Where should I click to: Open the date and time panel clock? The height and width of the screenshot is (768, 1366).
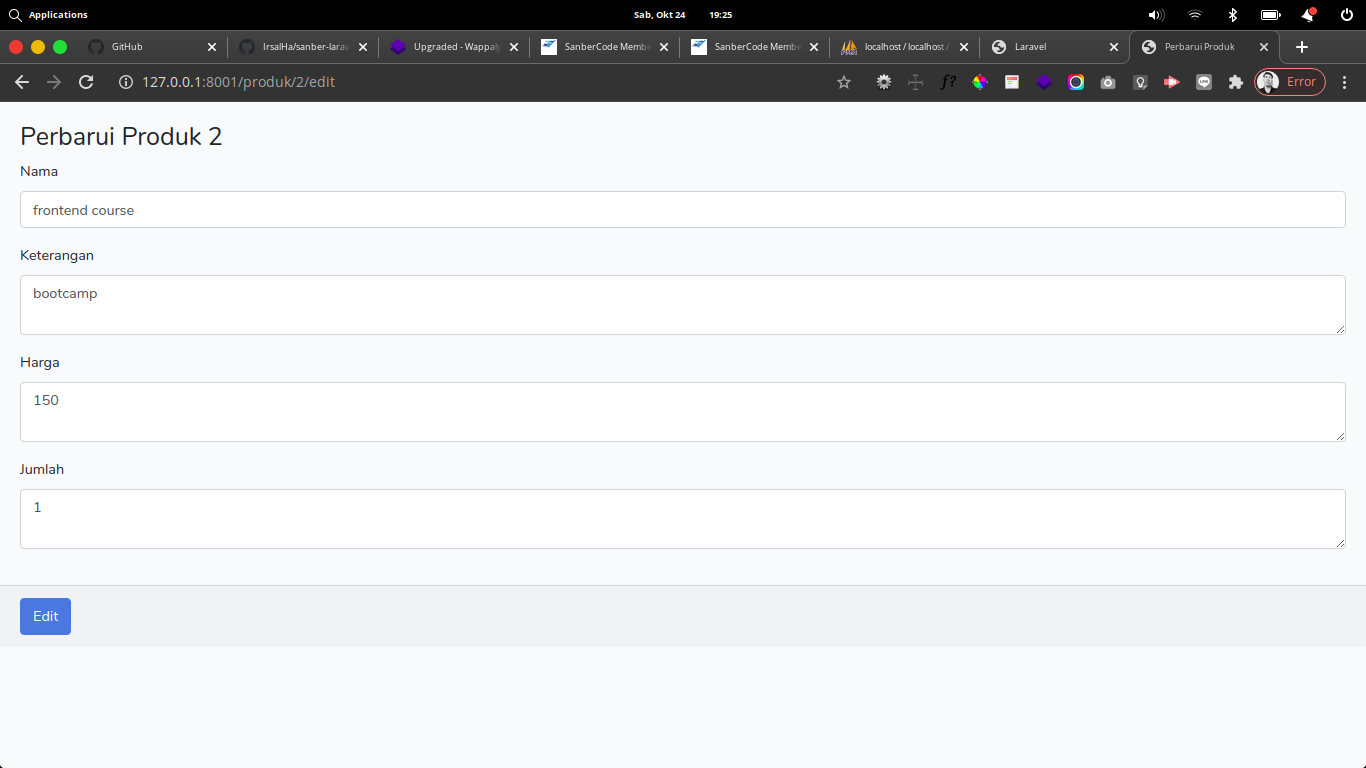tap(683, 15)
